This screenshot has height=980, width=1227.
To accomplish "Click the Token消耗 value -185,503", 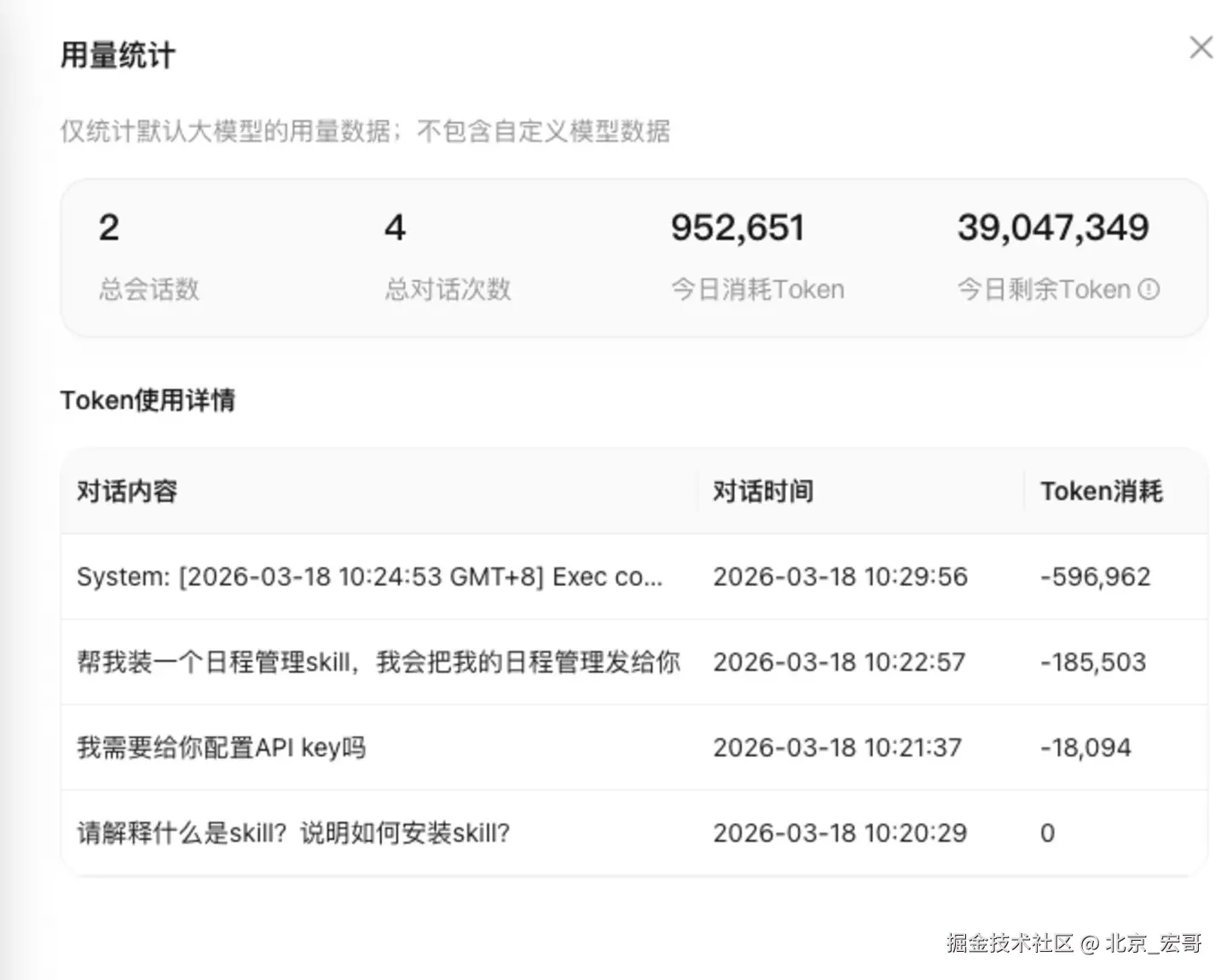I will pos(1092,662).
